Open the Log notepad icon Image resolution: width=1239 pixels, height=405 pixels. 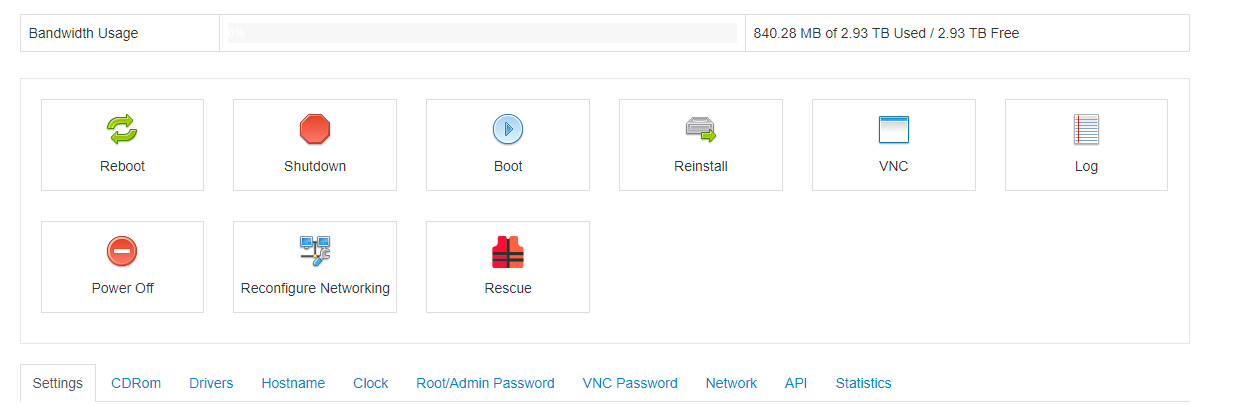(x=1086, y=129)
